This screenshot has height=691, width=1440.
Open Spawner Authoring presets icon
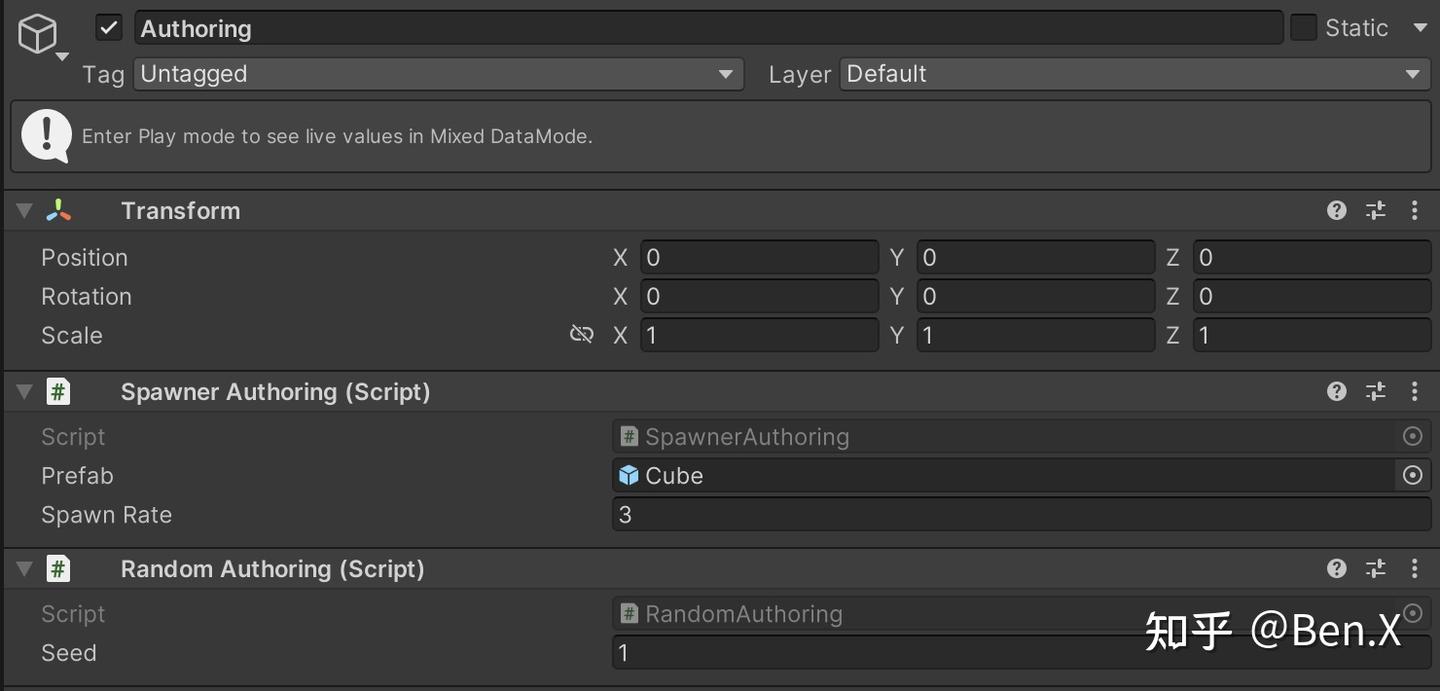click(x=1376, y=391)
